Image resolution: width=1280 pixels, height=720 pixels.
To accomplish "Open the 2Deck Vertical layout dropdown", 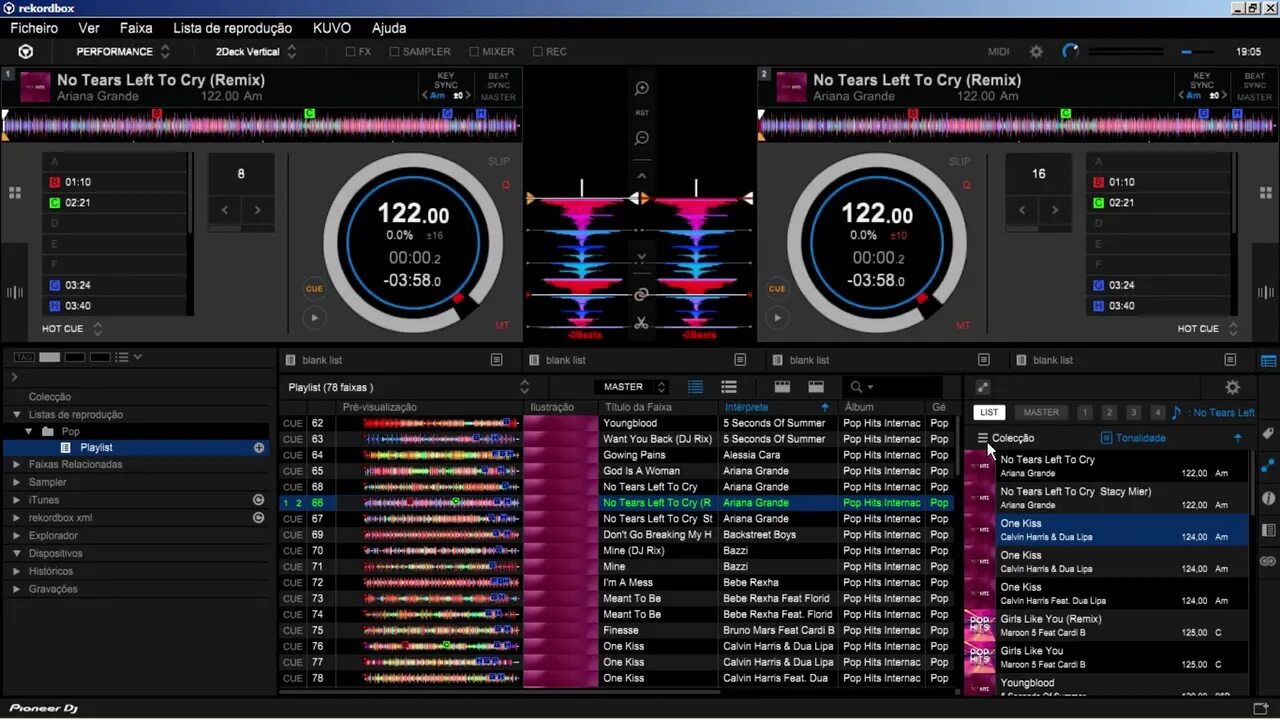I will (x=256, y=51).
